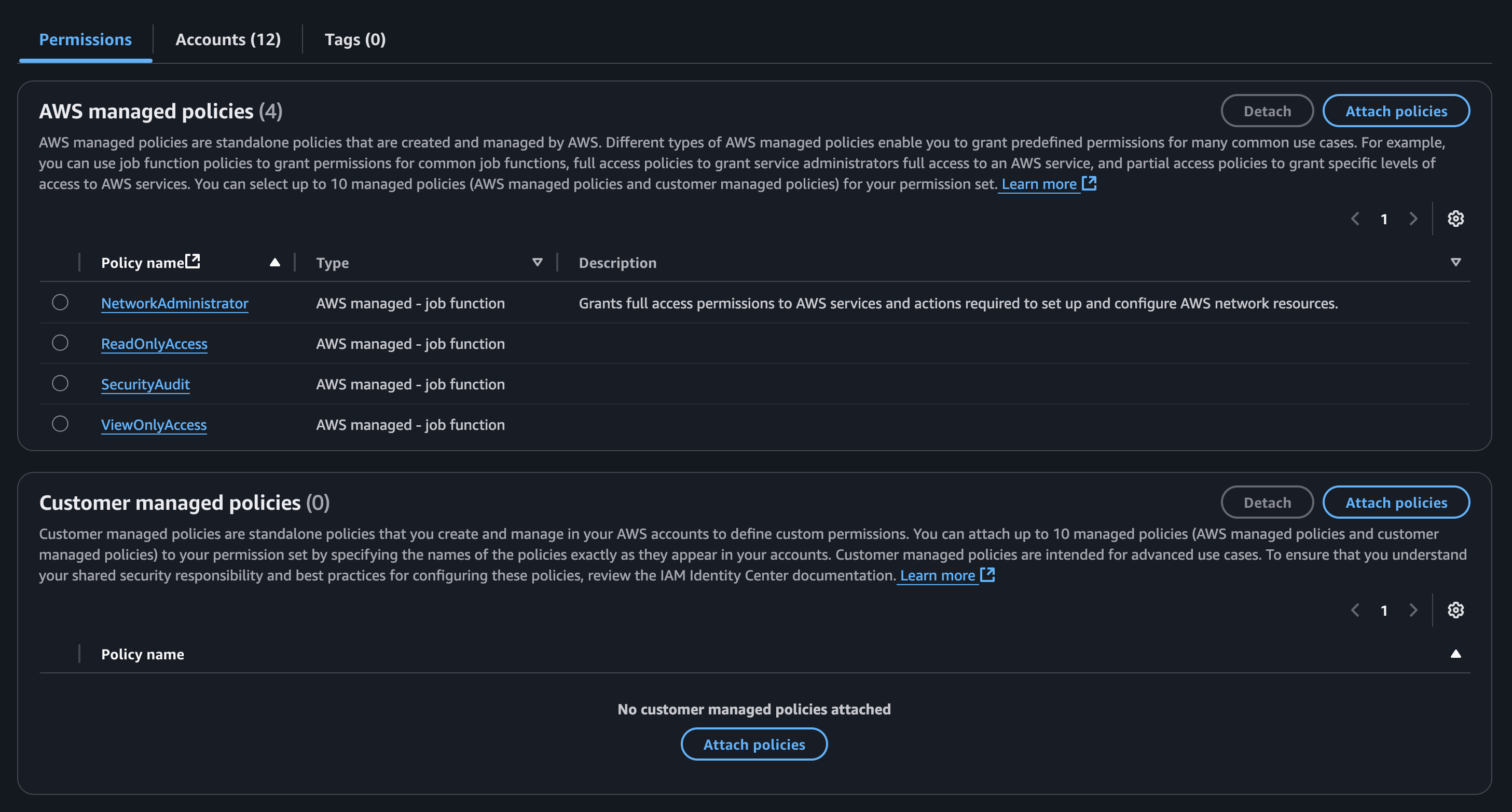
Task: Select the SecurityAudit policy radio button
Action: point(60,383)
